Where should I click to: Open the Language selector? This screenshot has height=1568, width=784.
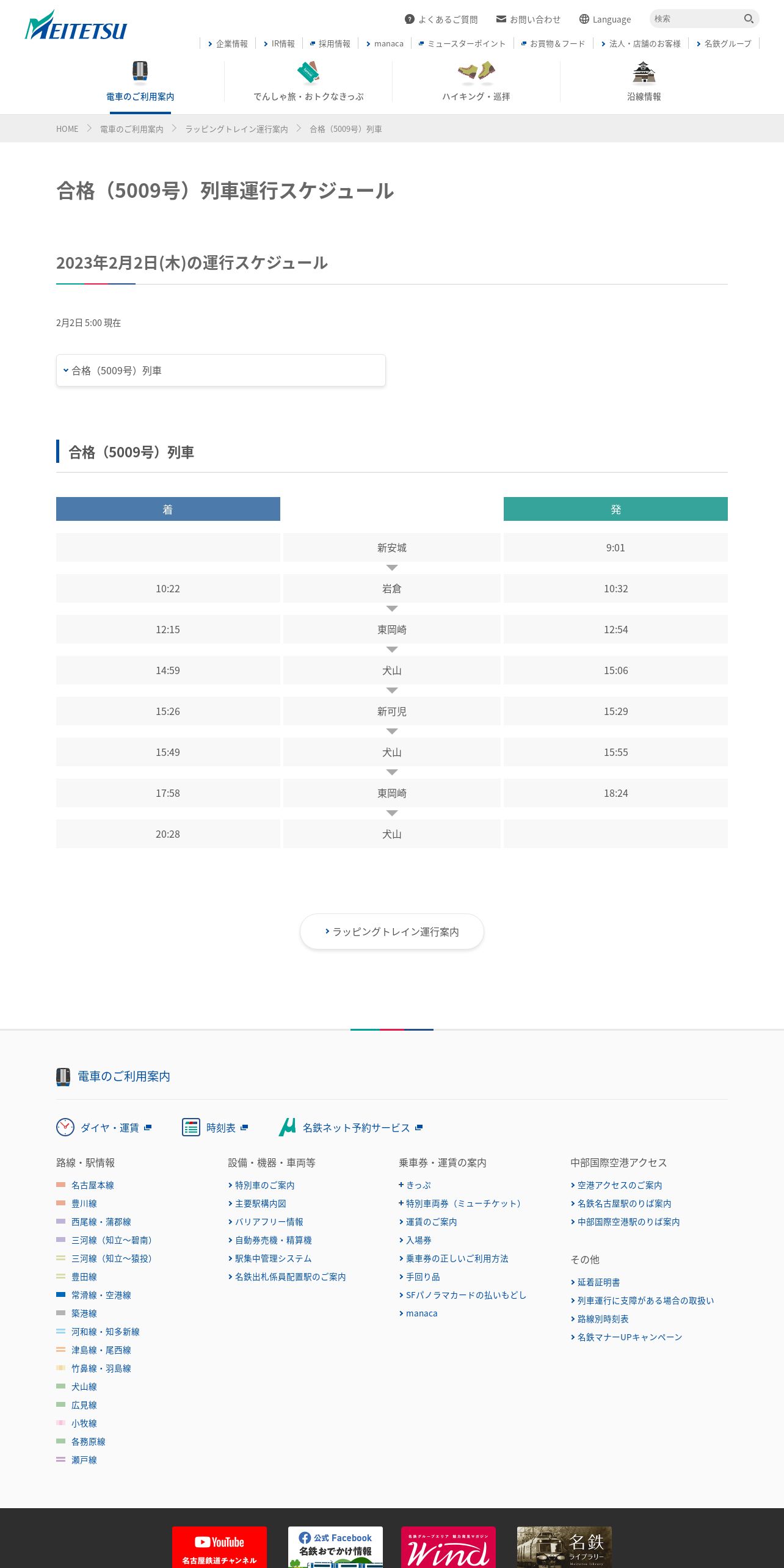(605, 20)
